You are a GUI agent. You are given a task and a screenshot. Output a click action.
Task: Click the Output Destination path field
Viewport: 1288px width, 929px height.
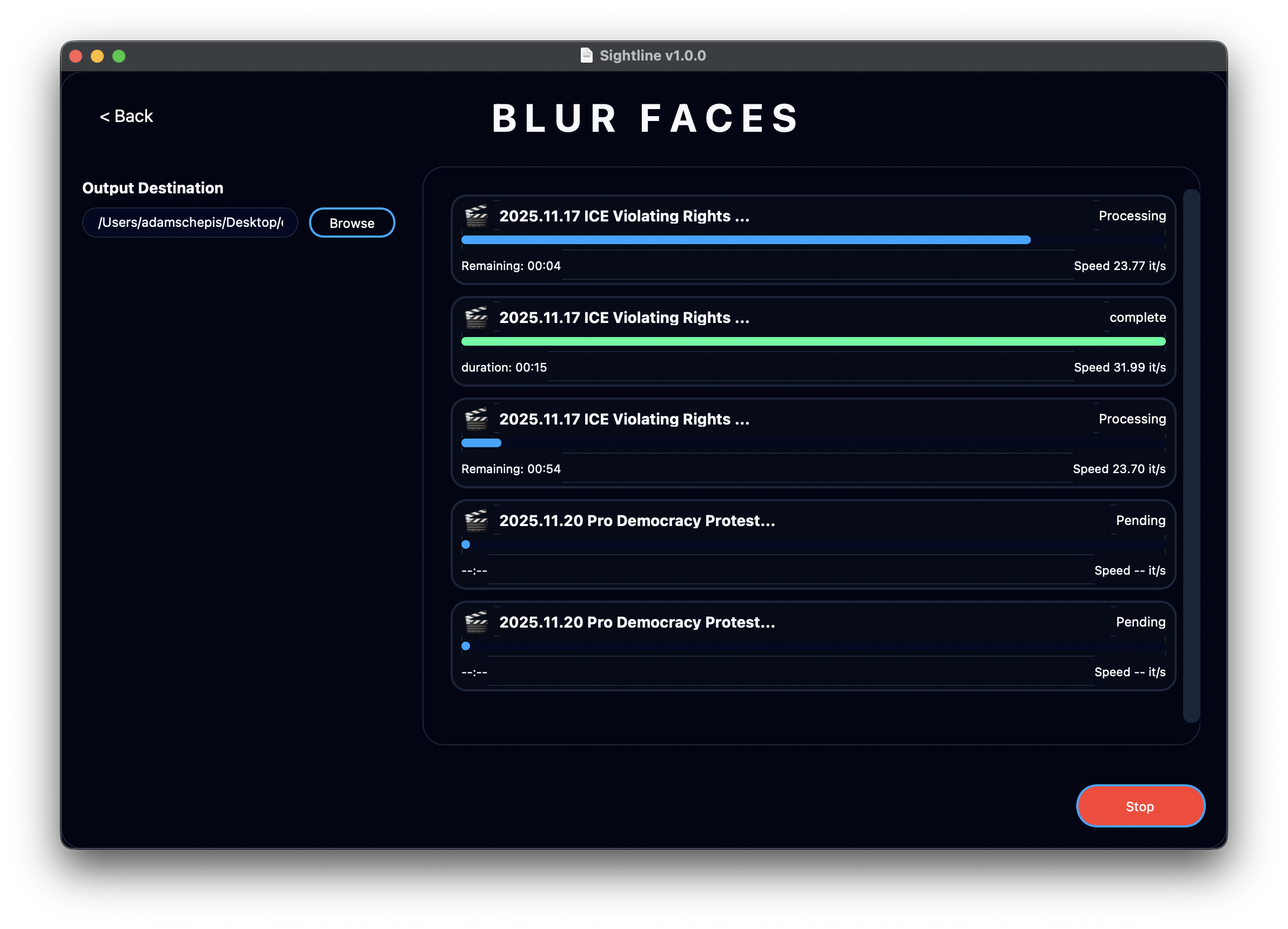click(190, 223)
